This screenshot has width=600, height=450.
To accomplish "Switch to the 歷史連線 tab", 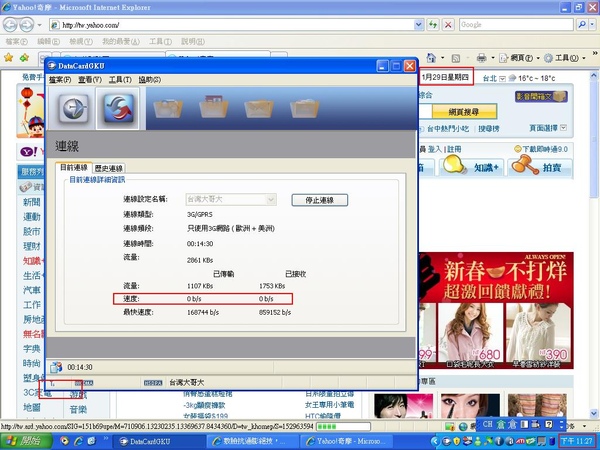I will [x=109, y=168].
